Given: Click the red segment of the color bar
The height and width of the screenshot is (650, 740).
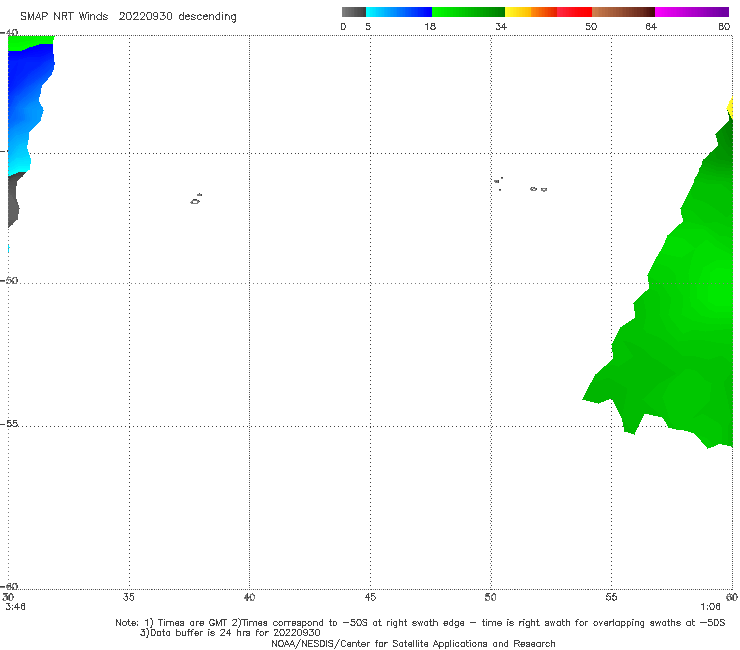Looking at the screenshot, I should pos(574,12).
